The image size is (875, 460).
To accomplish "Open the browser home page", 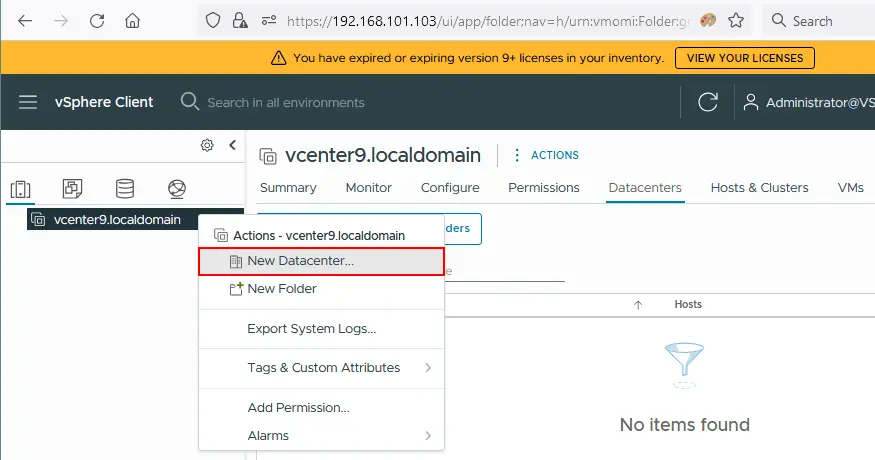I will click(132, 21).
